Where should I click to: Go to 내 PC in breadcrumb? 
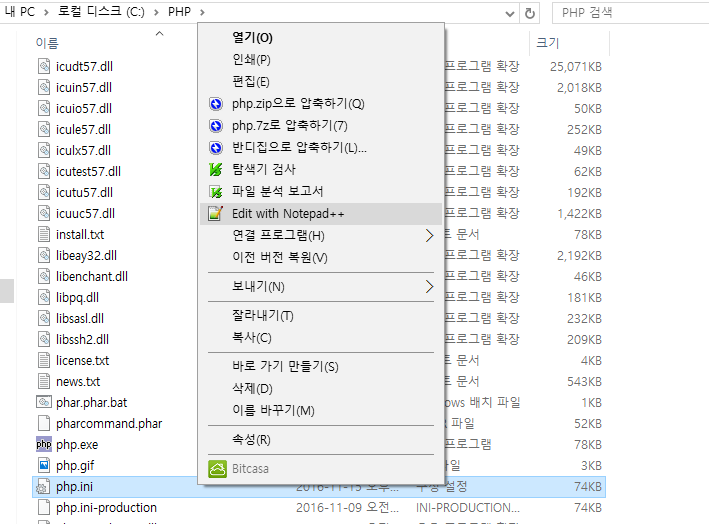click(19, 12)
